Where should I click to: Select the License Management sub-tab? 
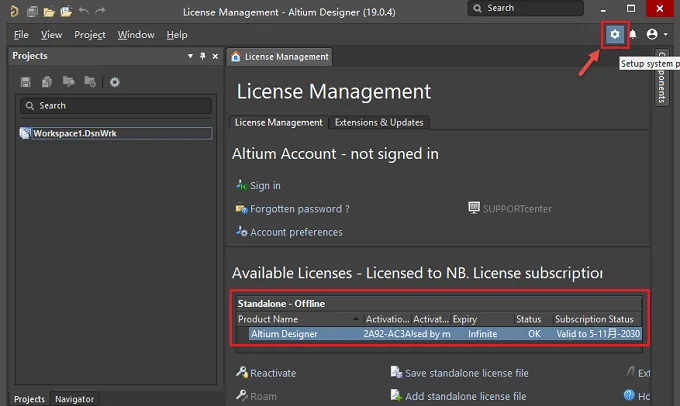pos(278,123)
